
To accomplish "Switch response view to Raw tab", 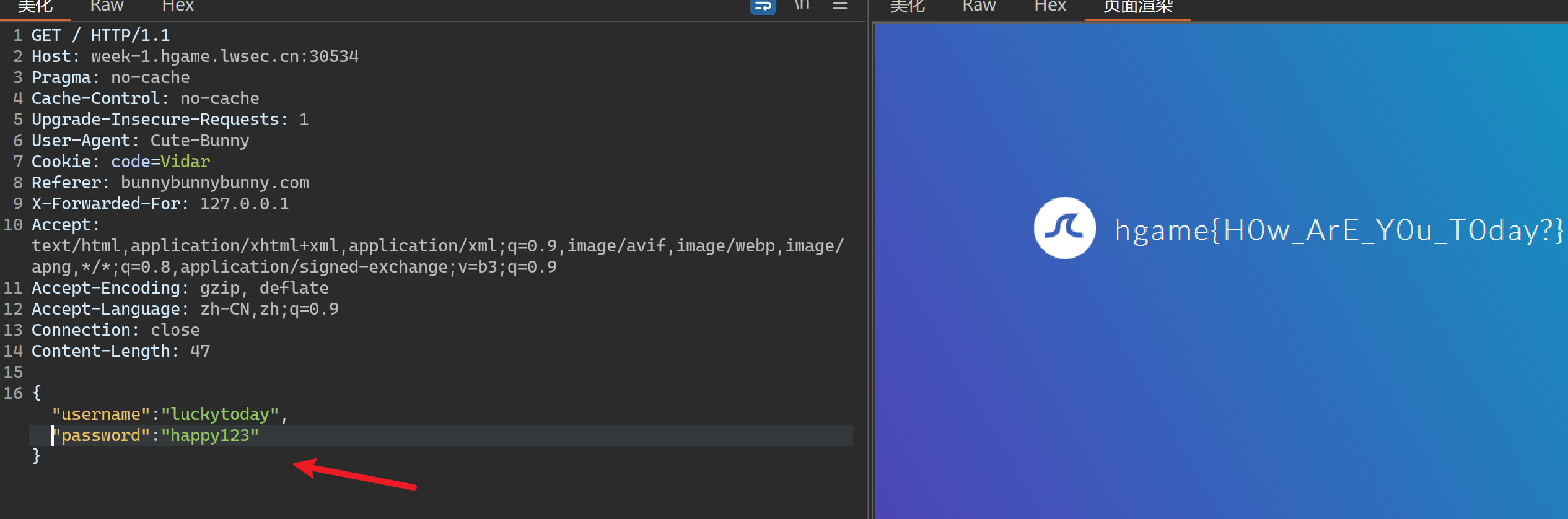I will click(x=979, y=6).
